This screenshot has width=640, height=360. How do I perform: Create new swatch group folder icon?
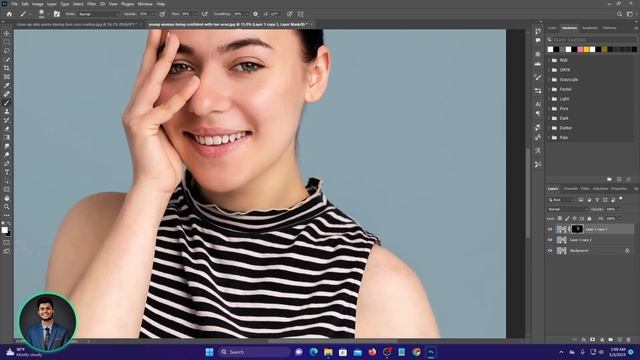[609, 179]
